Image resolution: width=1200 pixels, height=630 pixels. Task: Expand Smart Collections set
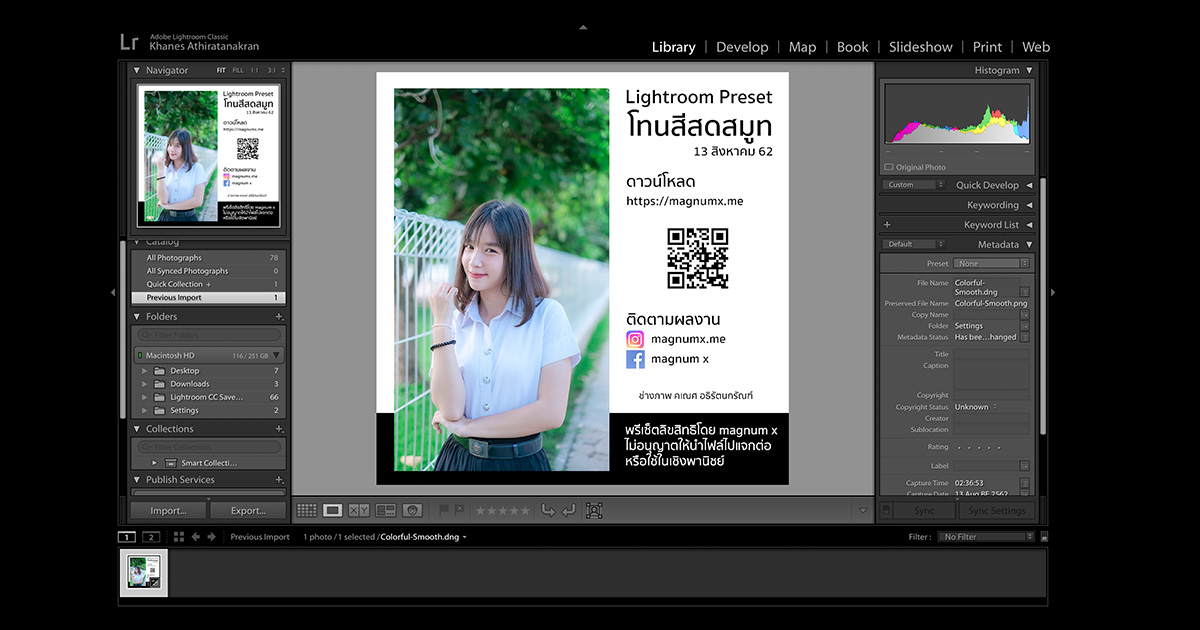point(155,463)
